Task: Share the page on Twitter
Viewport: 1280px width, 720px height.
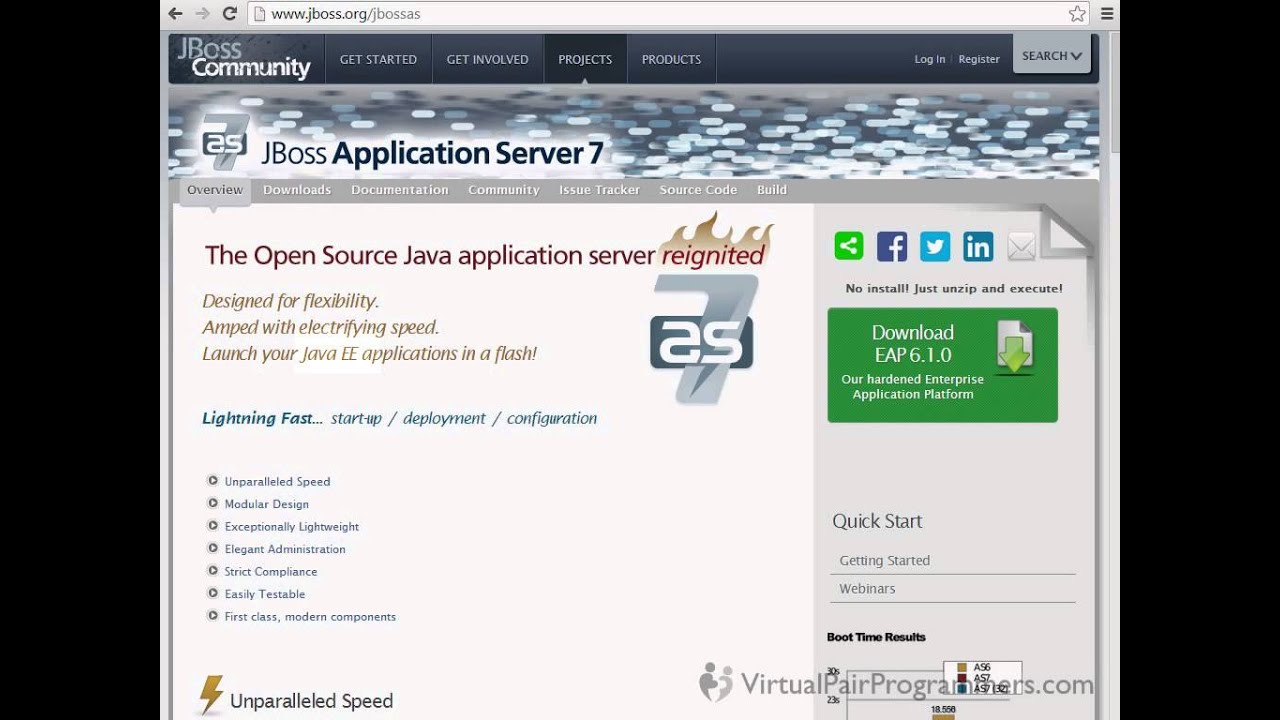Action: [935, 246]
